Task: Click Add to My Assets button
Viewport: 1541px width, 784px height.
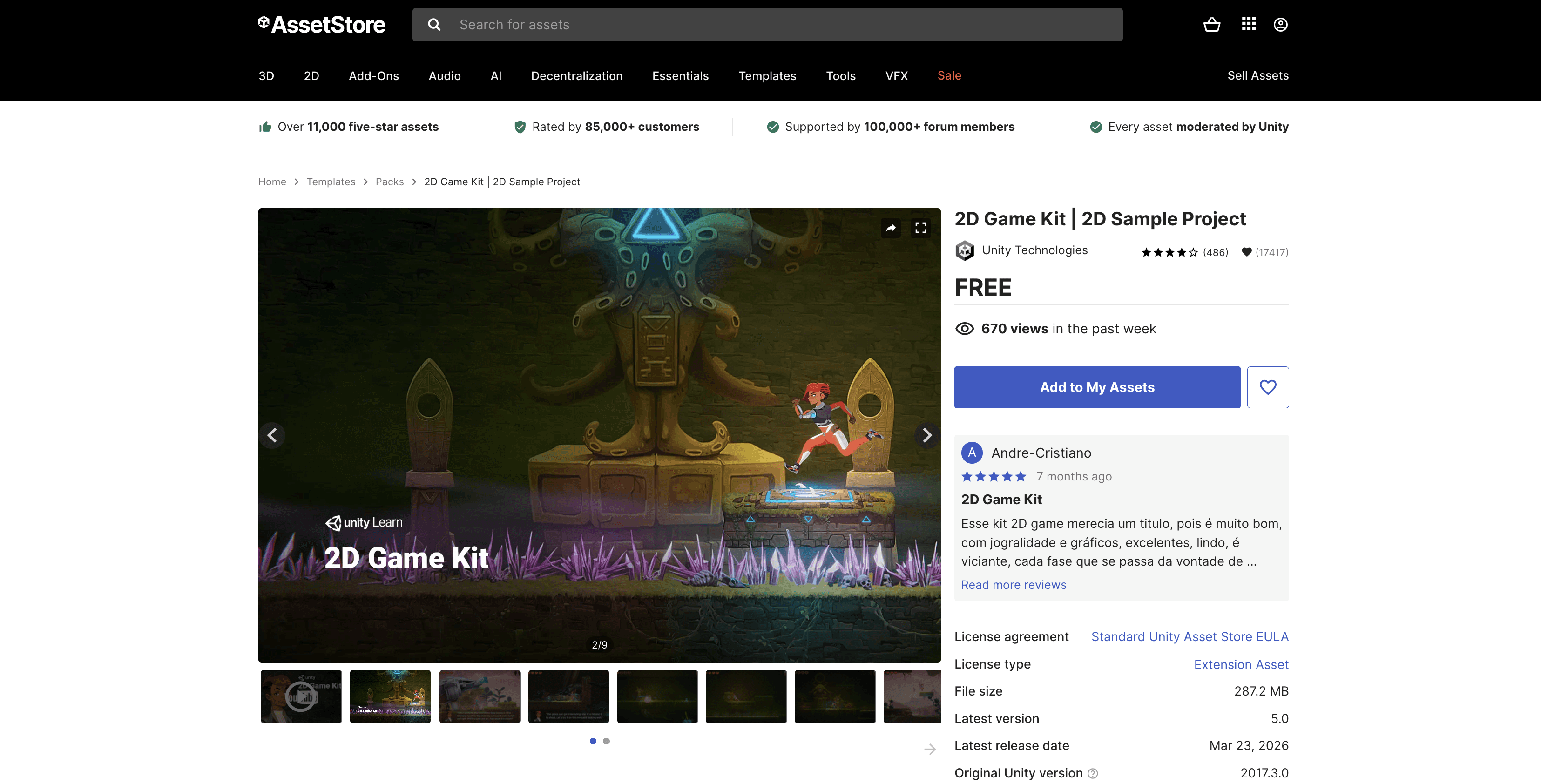Action: [x=1097, y=387]
